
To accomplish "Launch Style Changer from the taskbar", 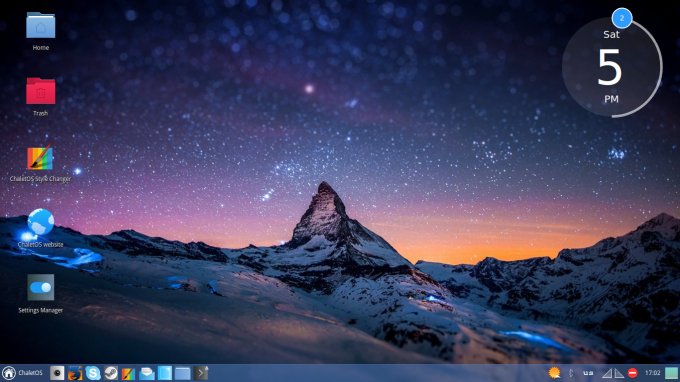I will 128,373.
